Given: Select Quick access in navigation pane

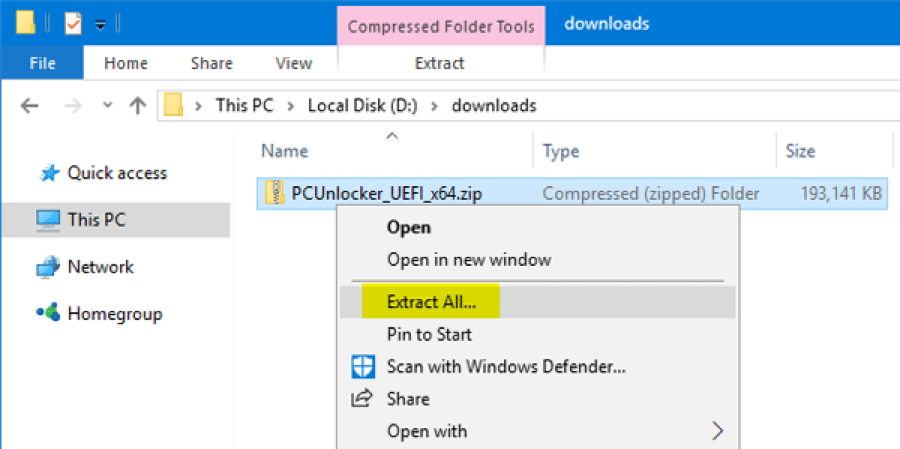Looking at the screenshot, I should point(117,173).
